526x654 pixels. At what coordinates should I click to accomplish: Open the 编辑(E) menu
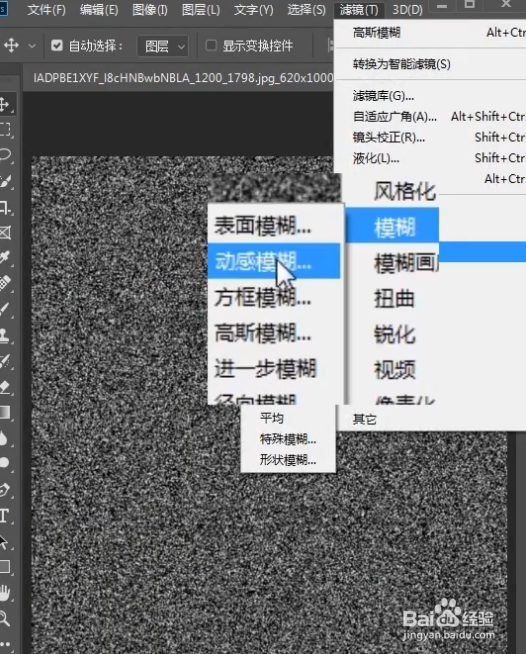99,10
